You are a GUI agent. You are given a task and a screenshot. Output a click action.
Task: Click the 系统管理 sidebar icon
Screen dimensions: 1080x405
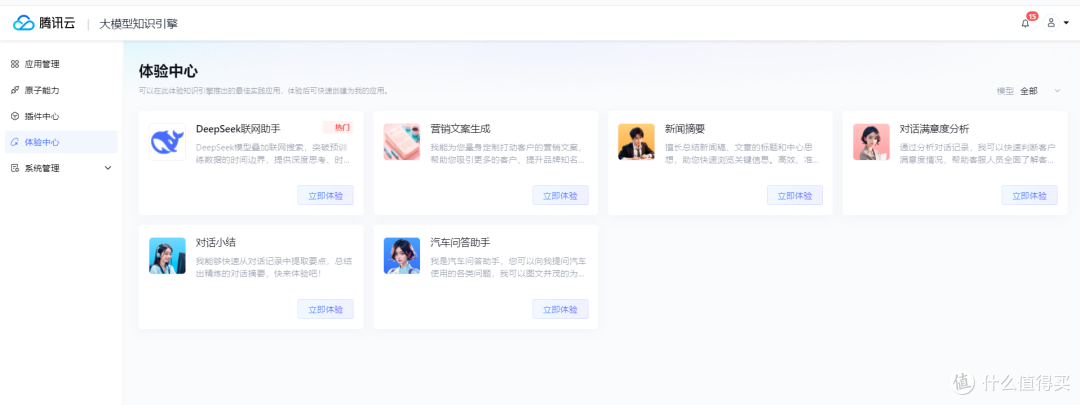click(14, 168)
